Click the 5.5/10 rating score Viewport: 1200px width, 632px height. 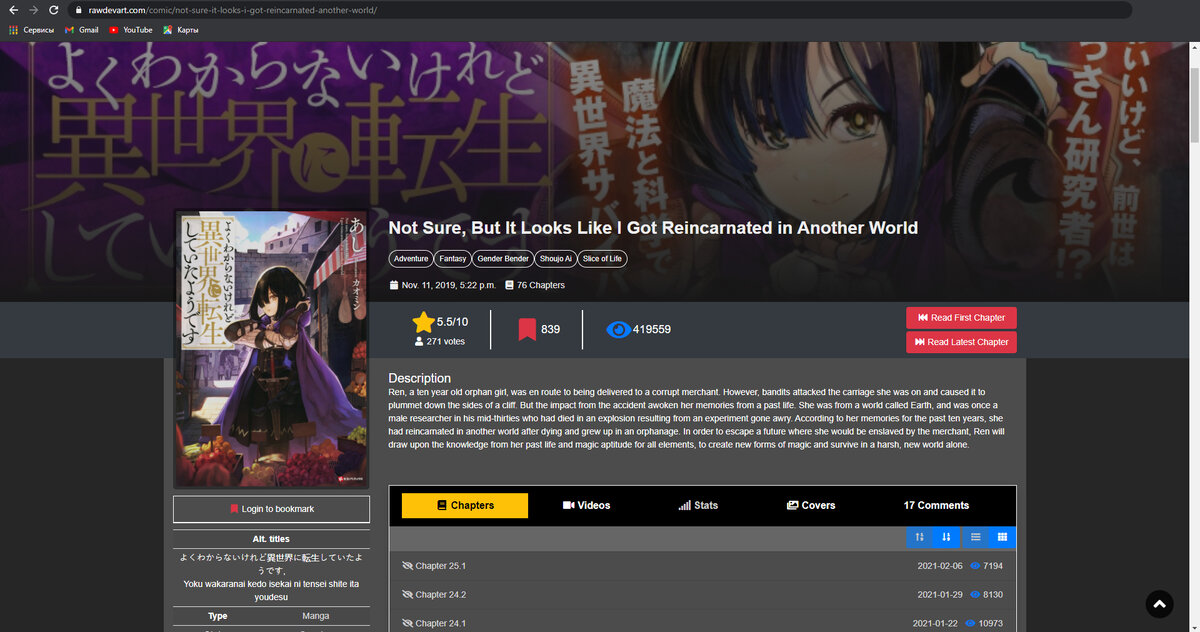[x=452, y=322]
